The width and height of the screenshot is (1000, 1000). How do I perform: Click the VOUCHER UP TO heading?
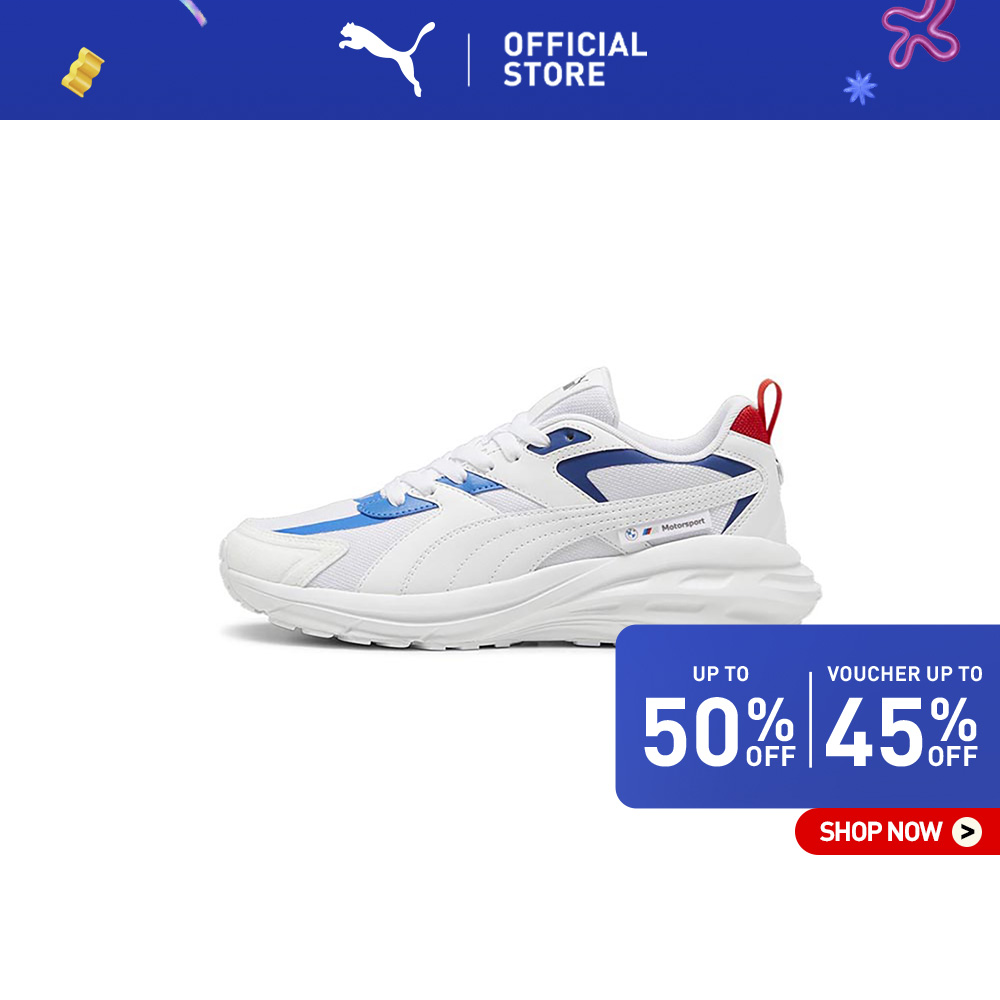904,673
